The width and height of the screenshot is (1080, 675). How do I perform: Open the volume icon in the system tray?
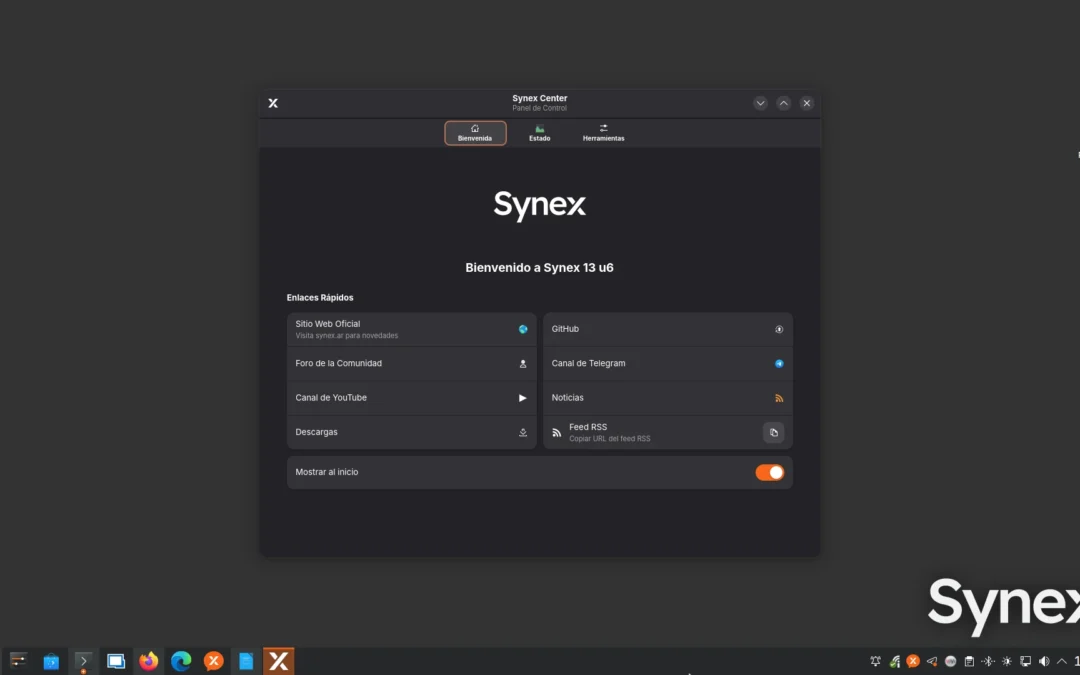[1042, 661]
